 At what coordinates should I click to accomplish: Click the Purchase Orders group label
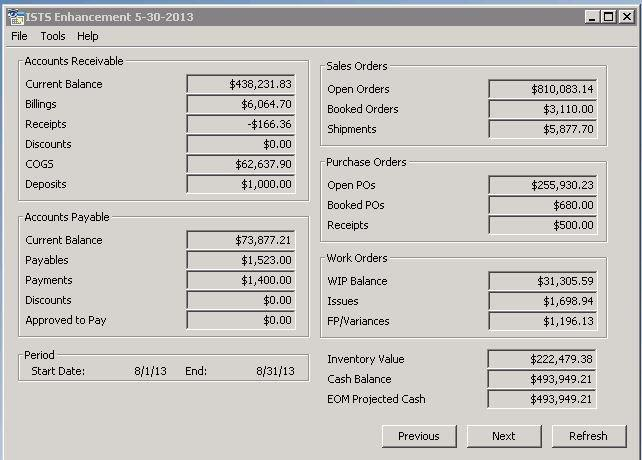(x=366, y=162)
